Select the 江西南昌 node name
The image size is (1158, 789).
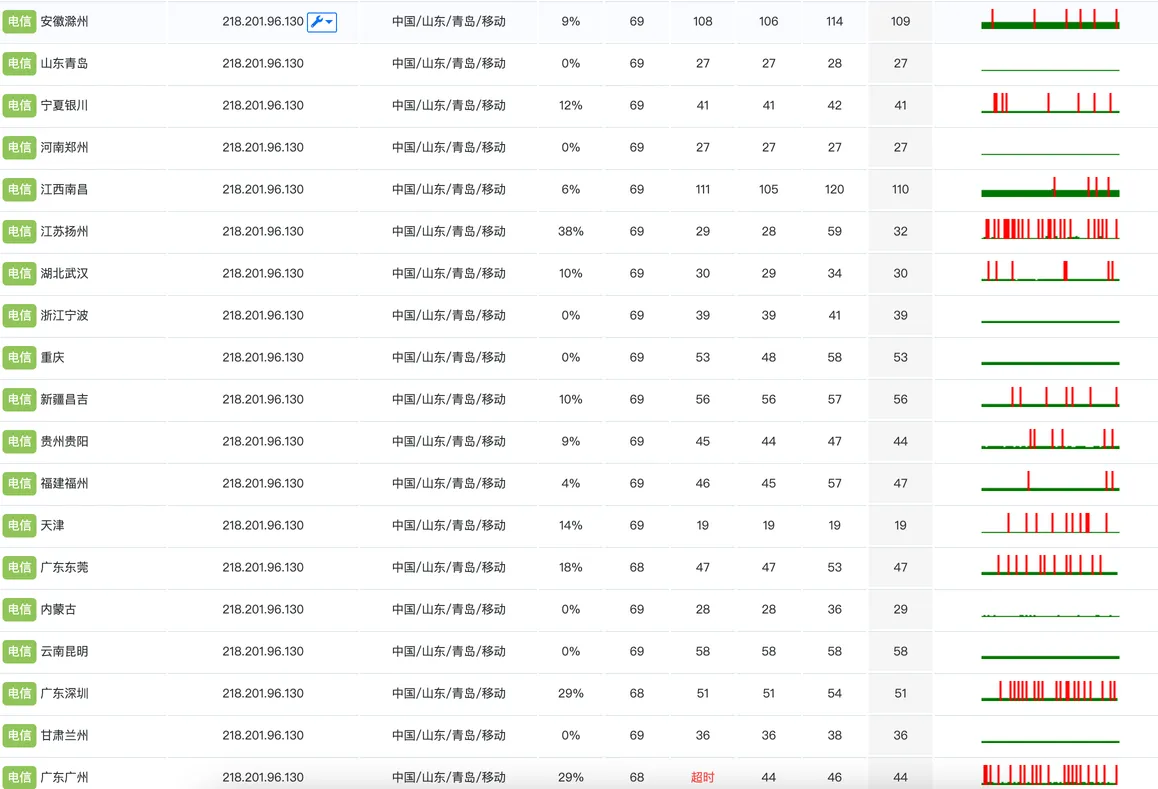(x=64, y=189)
